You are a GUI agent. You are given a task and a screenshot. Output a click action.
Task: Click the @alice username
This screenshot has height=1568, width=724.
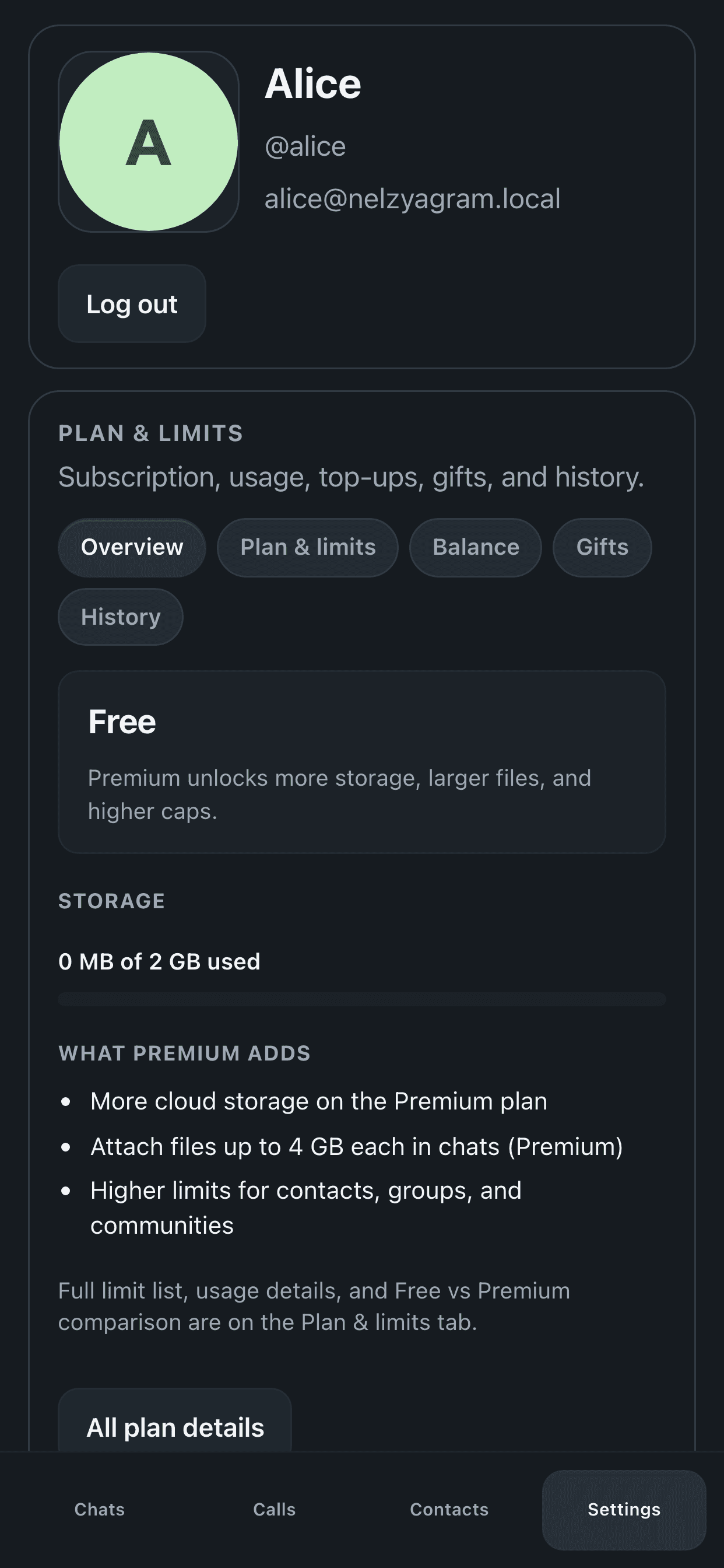point(305,146)
